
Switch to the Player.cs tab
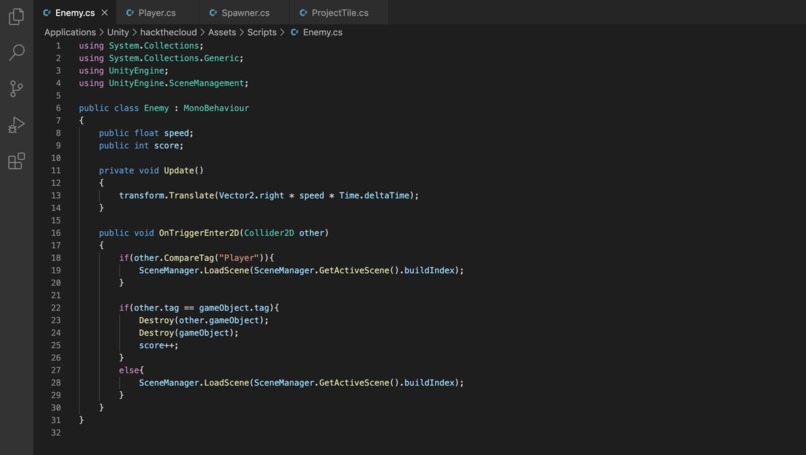[157, 12]
